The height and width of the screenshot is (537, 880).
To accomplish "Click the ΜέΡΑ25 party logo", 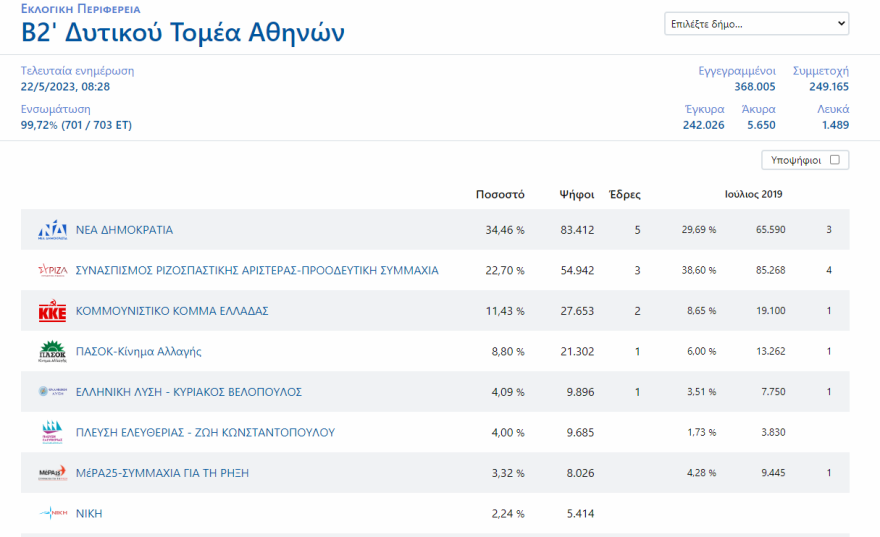I will pyautogui.click(x=52, y=473).
